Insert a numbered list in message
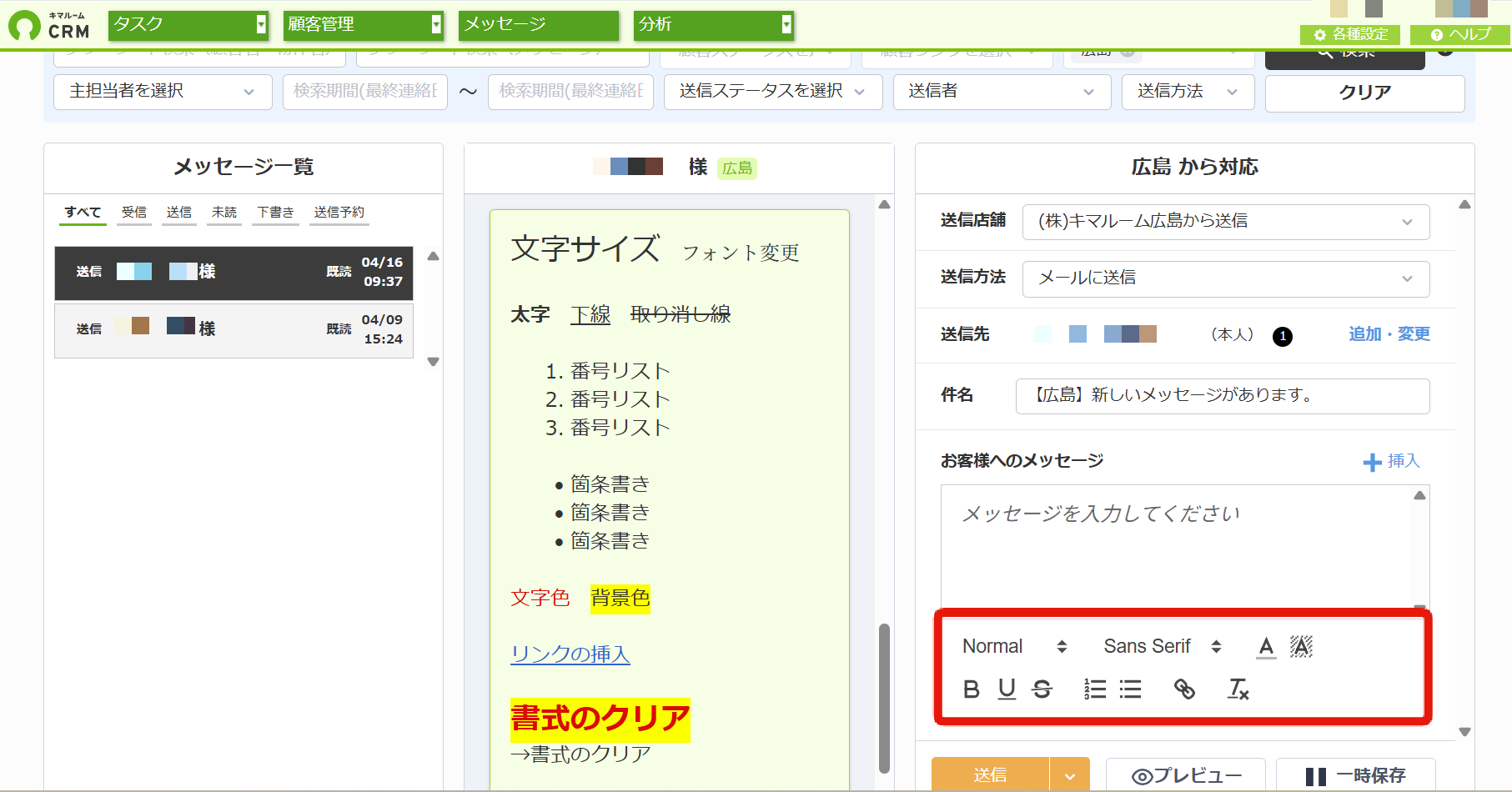 (x=1095, y=689)
